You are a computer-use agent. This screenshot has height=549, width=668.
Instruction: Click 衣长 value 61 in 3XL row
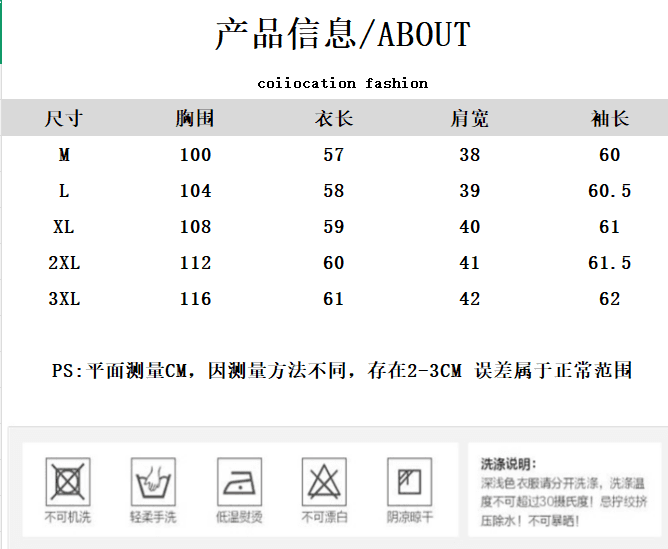[334, 299]
